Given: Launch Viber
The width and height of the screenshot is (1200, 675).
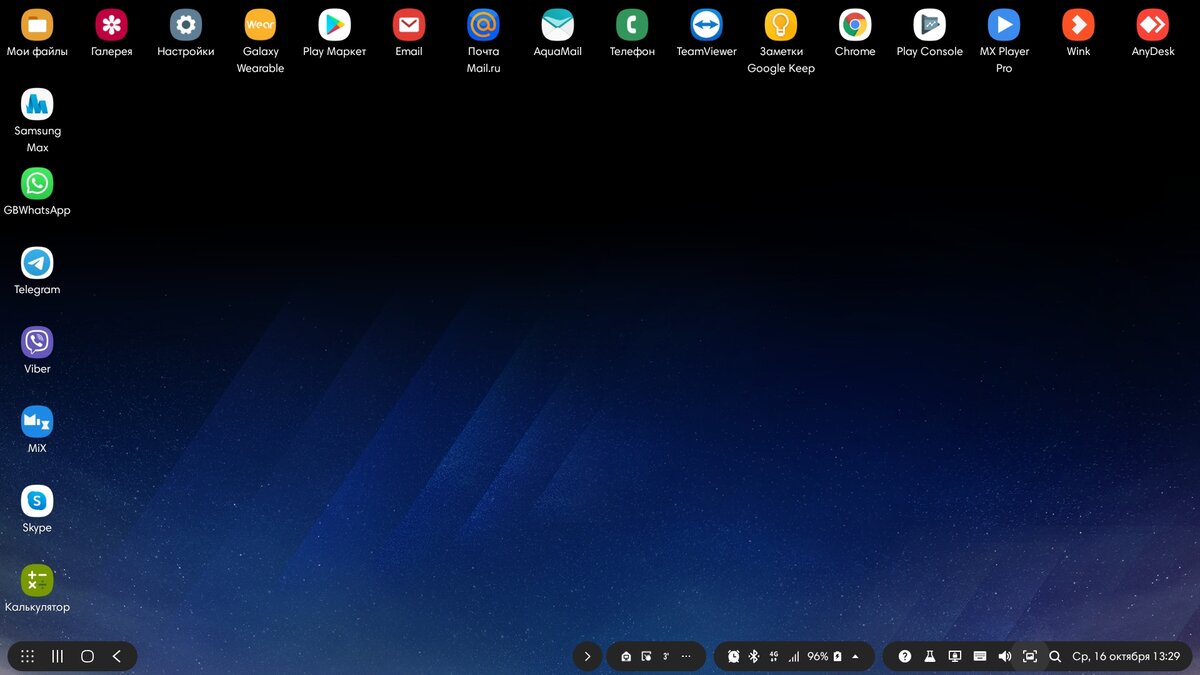Looking at the screenshot, I should coord(37,349).
